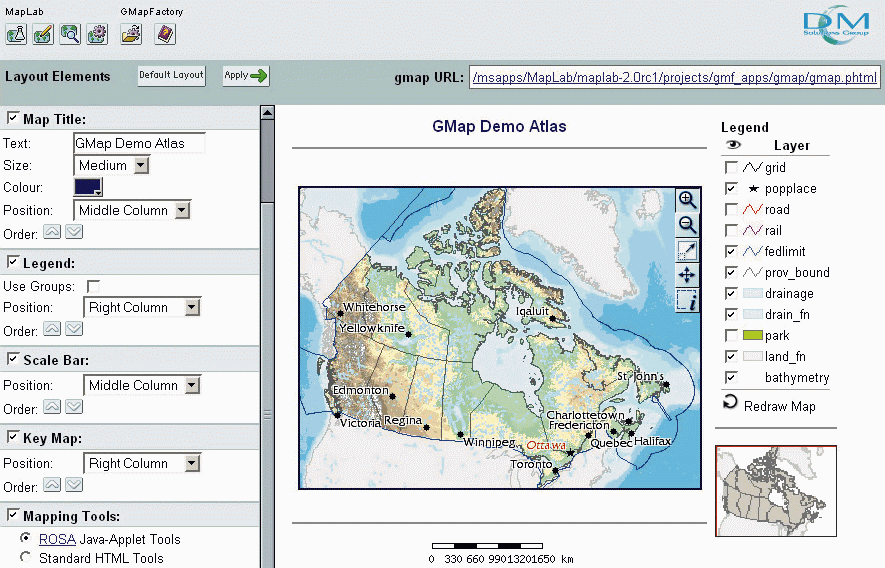
Task: Move Scale Bar order up
Action: [x=52, y=407]
